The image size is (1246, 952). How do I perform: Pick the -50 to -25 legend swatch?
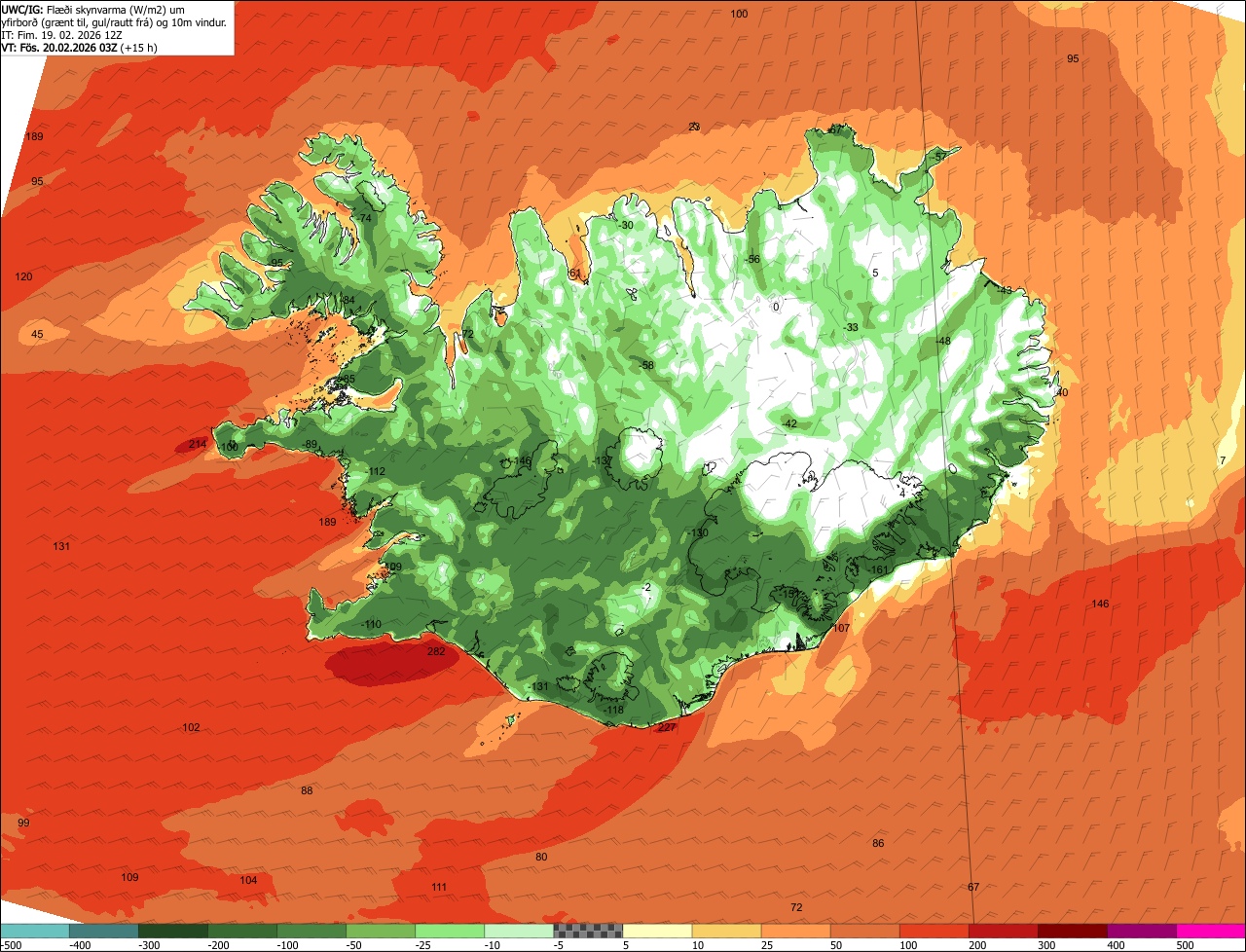tap(381, 931)
